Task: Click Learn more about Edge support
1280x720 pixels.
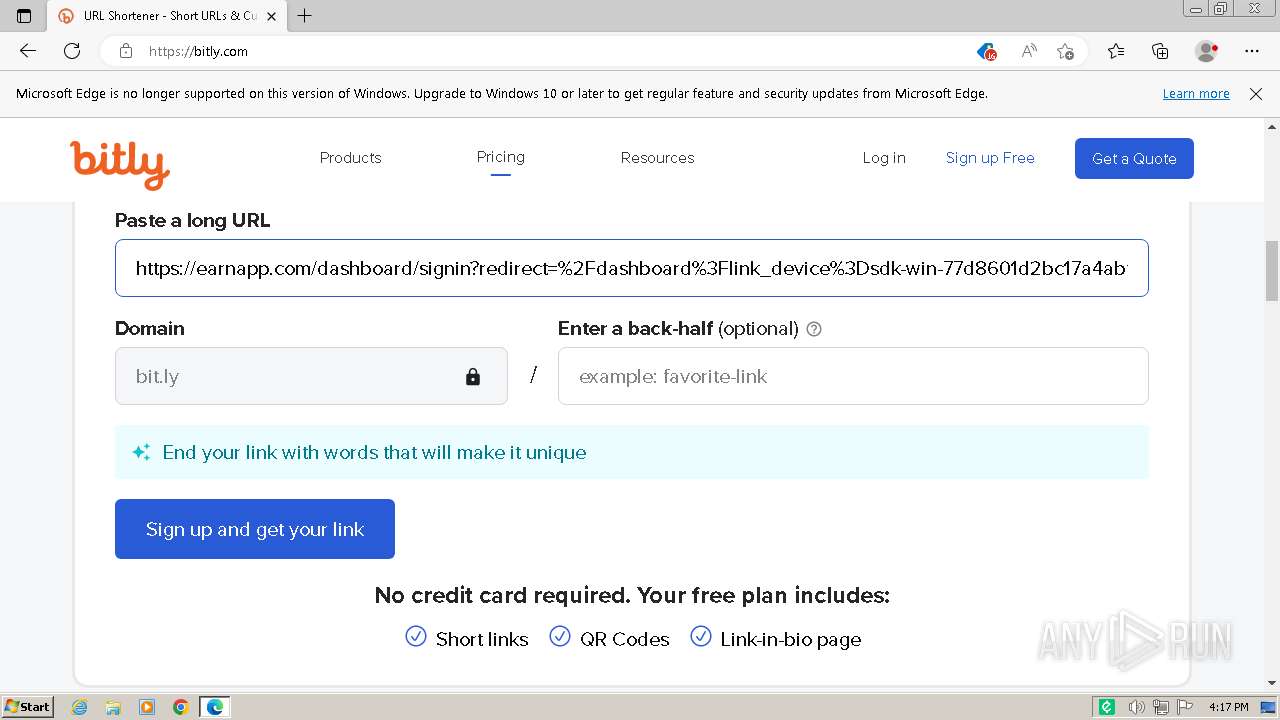Action: click(1196, 94)
